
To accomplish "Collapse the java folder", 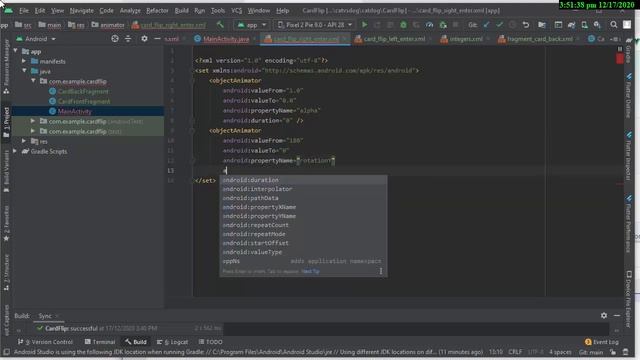I will click(24, 71).
